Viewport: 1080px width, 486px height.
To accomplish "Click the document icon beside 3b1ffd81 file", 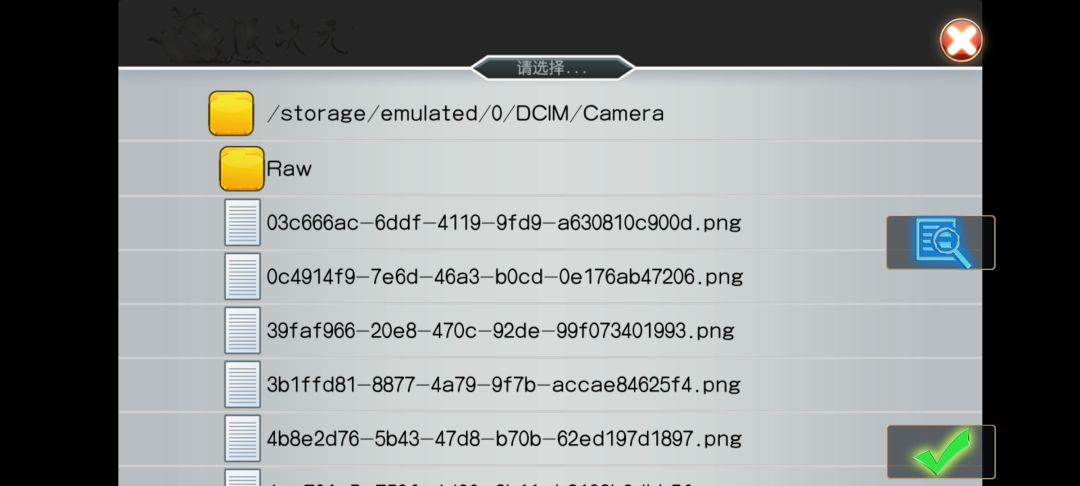I will (242, 384).
